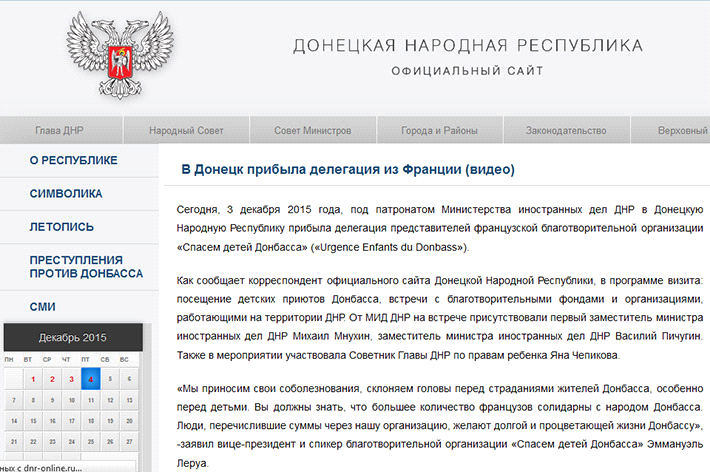
Task: Go to Совет Министров section
Action: (x=312, y=131)
